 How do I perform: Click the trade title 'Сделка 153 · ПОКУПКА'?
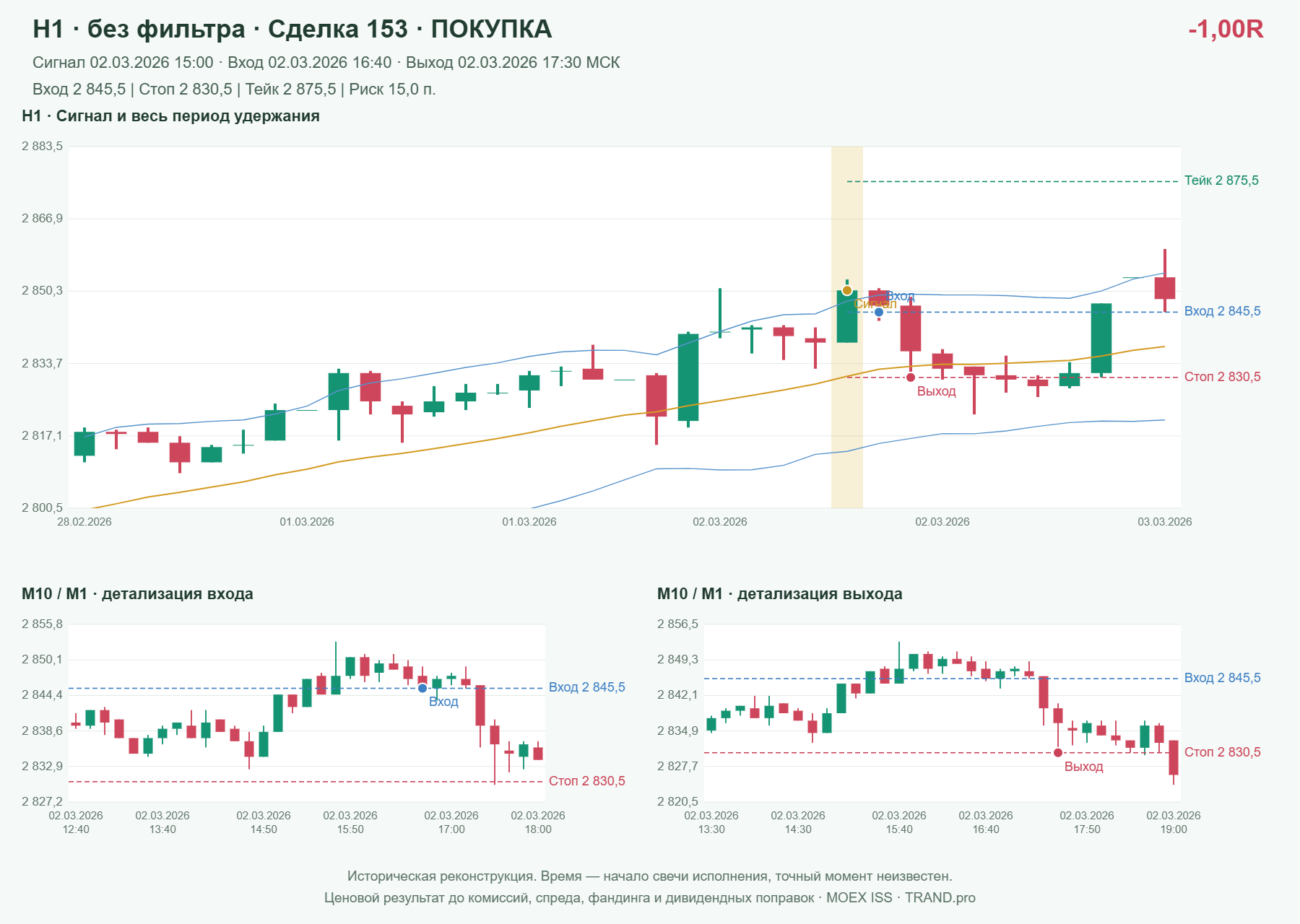tap(409, 29)
